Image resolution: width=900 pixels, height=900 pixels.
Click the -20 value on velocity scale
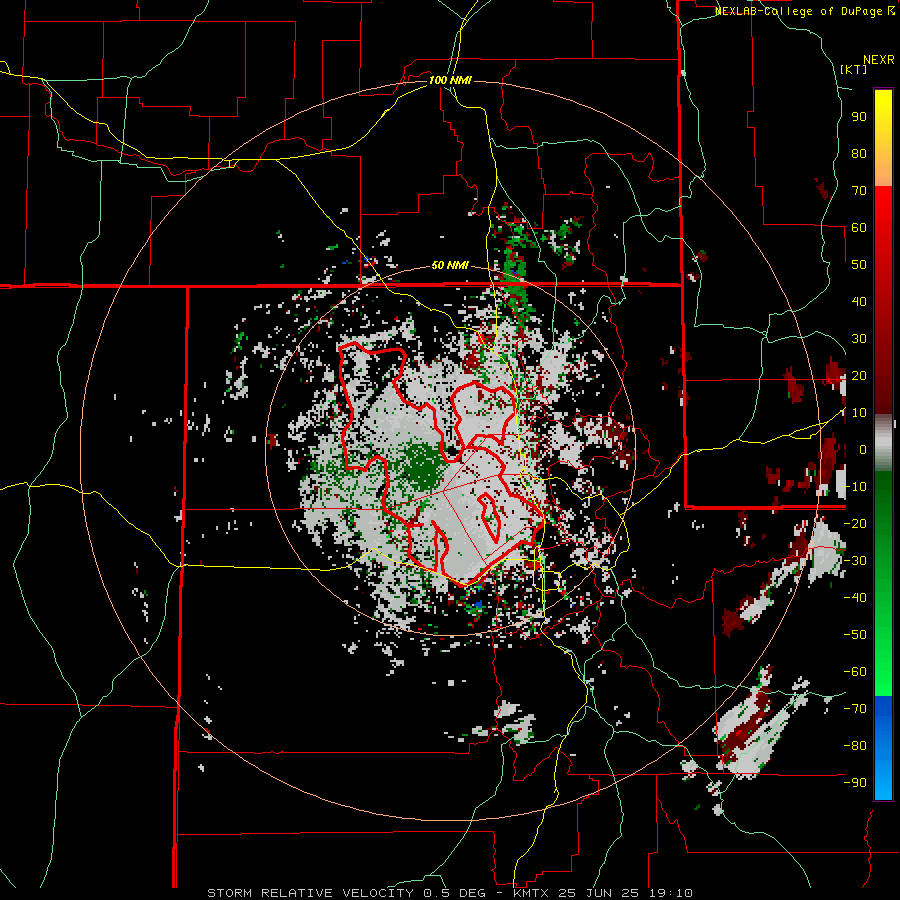click(x=855, y=523)
